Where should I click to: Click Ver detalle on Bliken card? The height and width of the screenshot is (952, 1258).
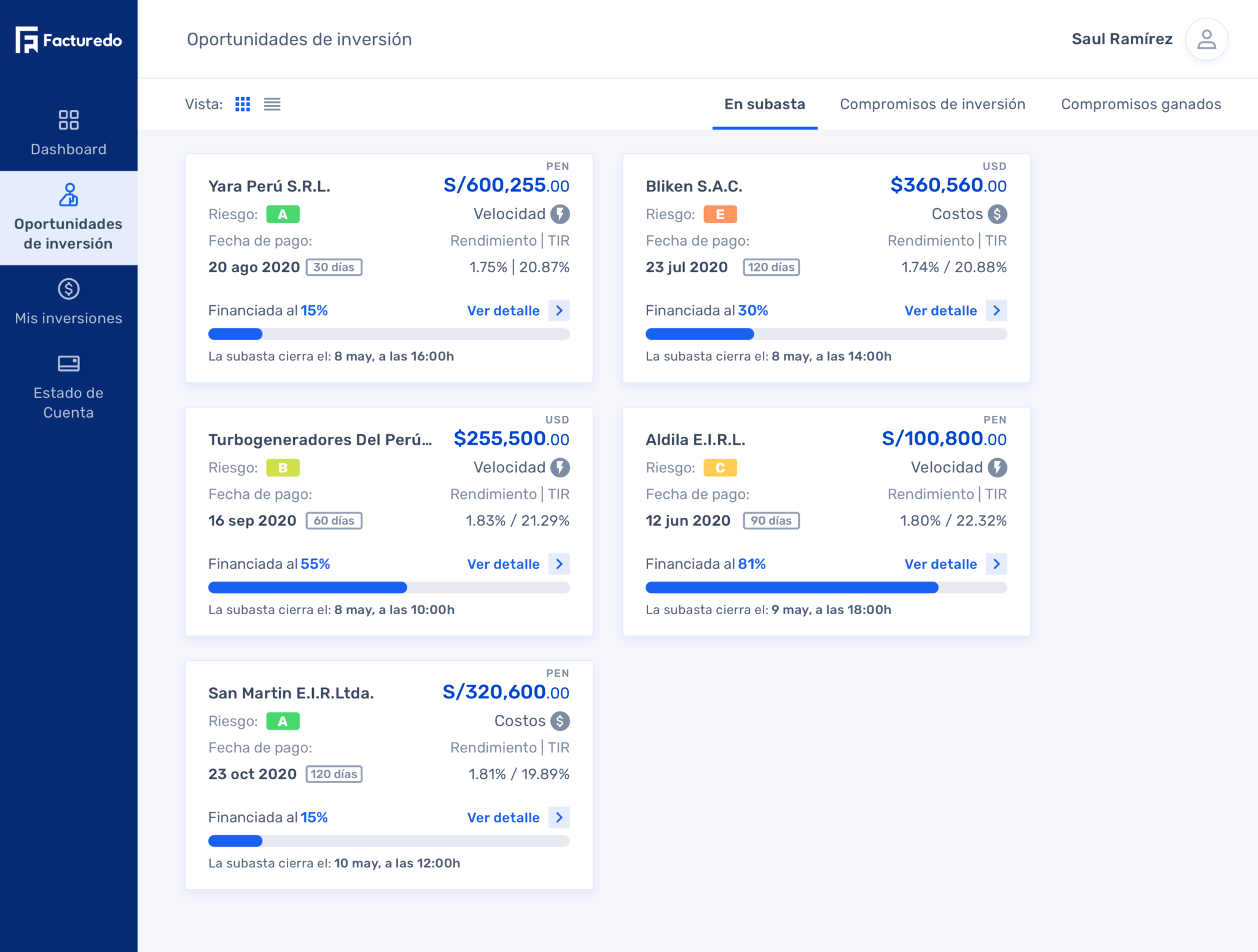pos(940,311)
